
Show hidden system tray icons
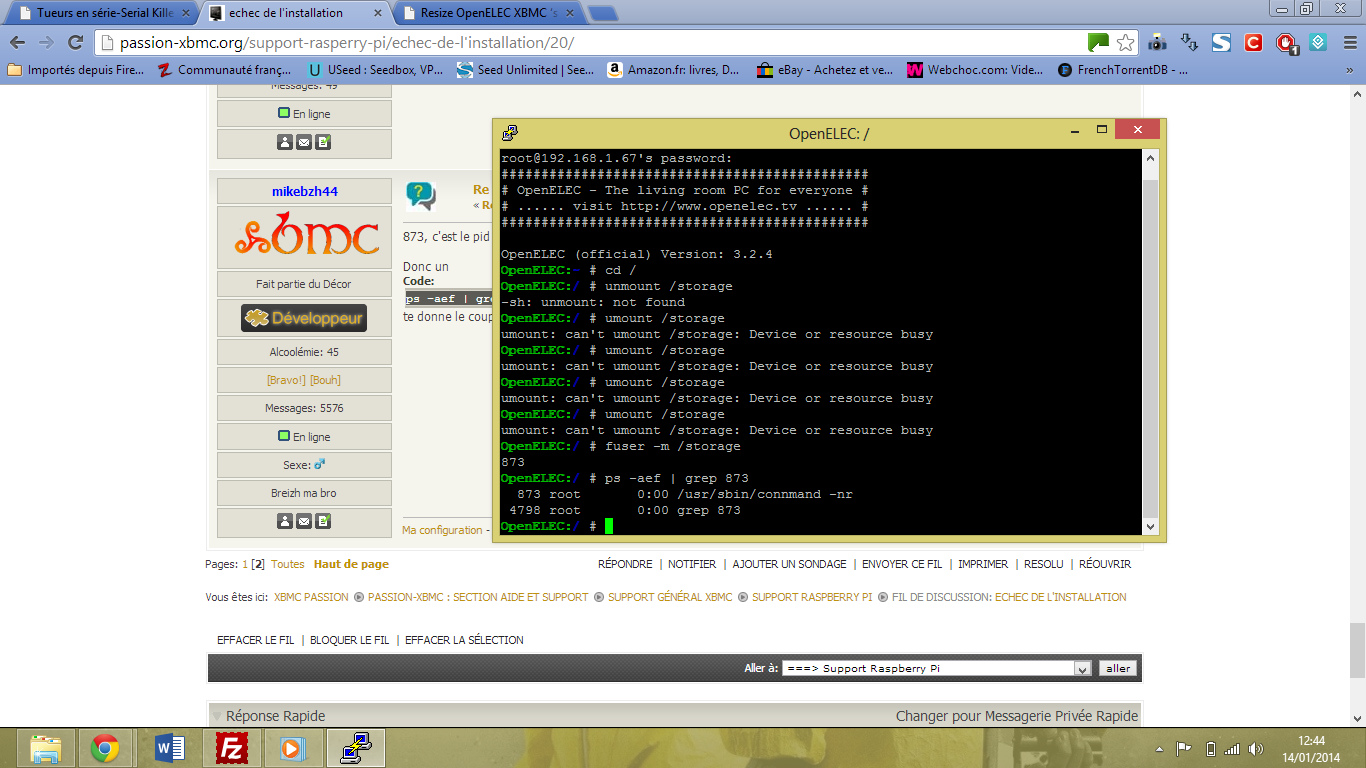[x=1160, y=749]
